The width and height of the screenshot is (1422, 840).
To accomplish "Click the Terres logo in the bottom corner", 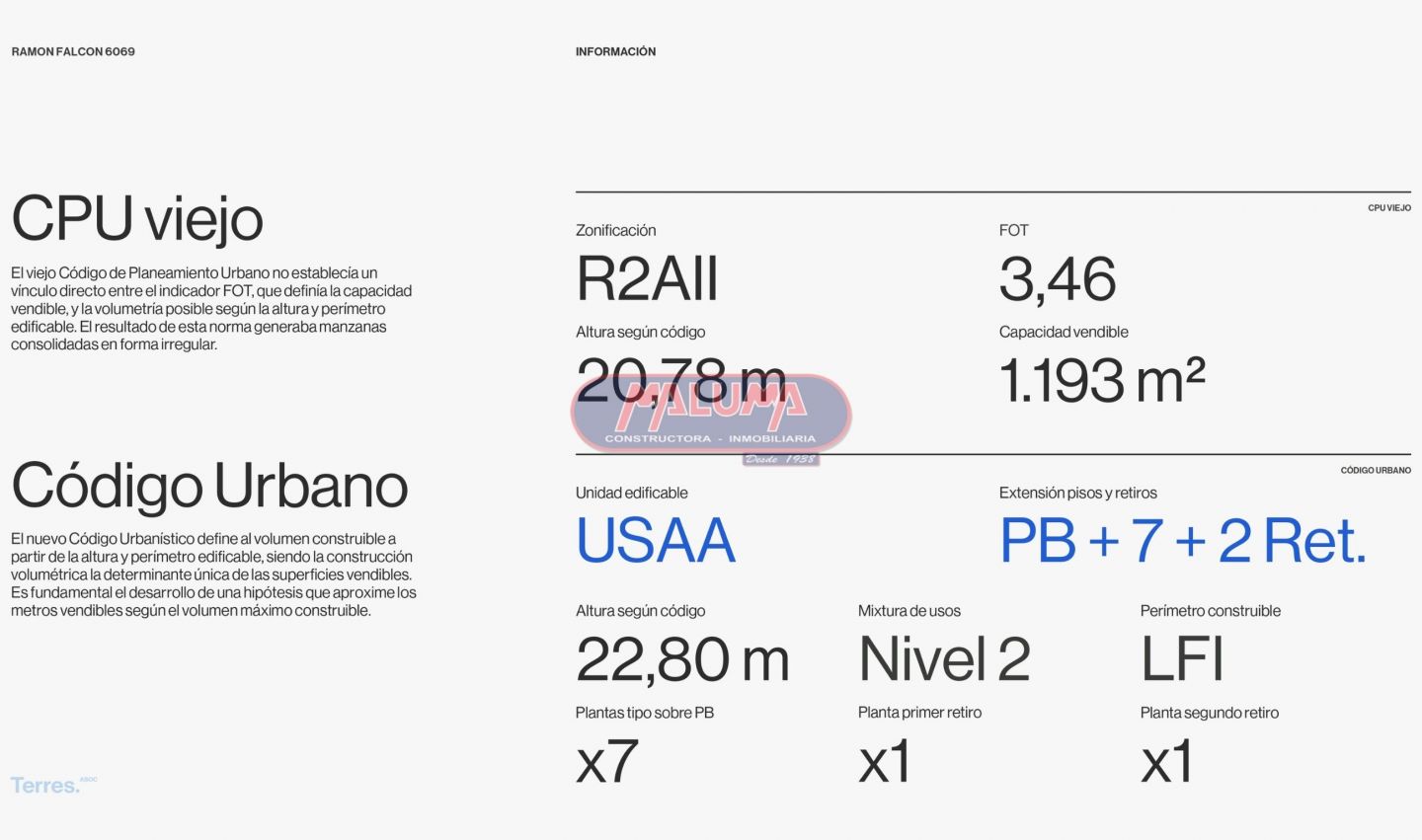I will [46, 786].
